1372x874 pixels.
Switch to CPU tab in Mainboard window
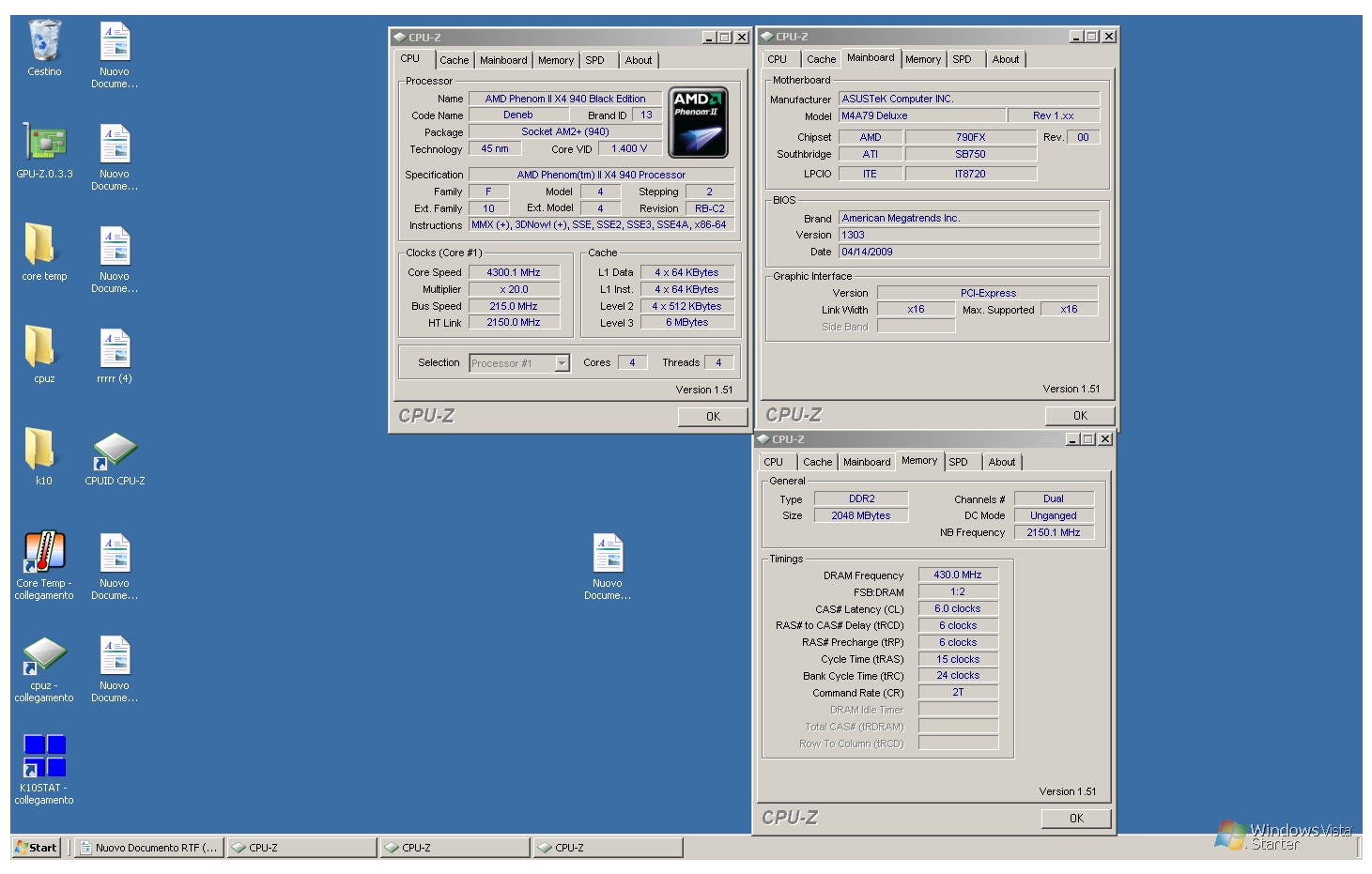click(778, 59)
